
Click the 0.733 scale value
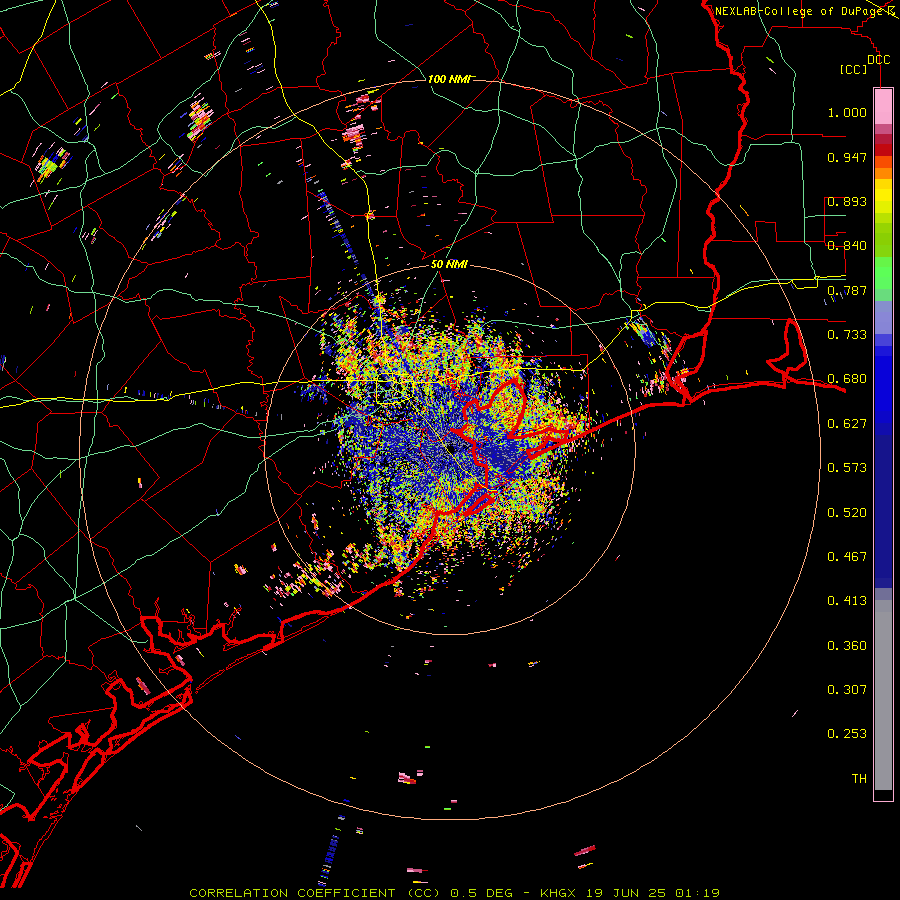click(x=847, y=335)
